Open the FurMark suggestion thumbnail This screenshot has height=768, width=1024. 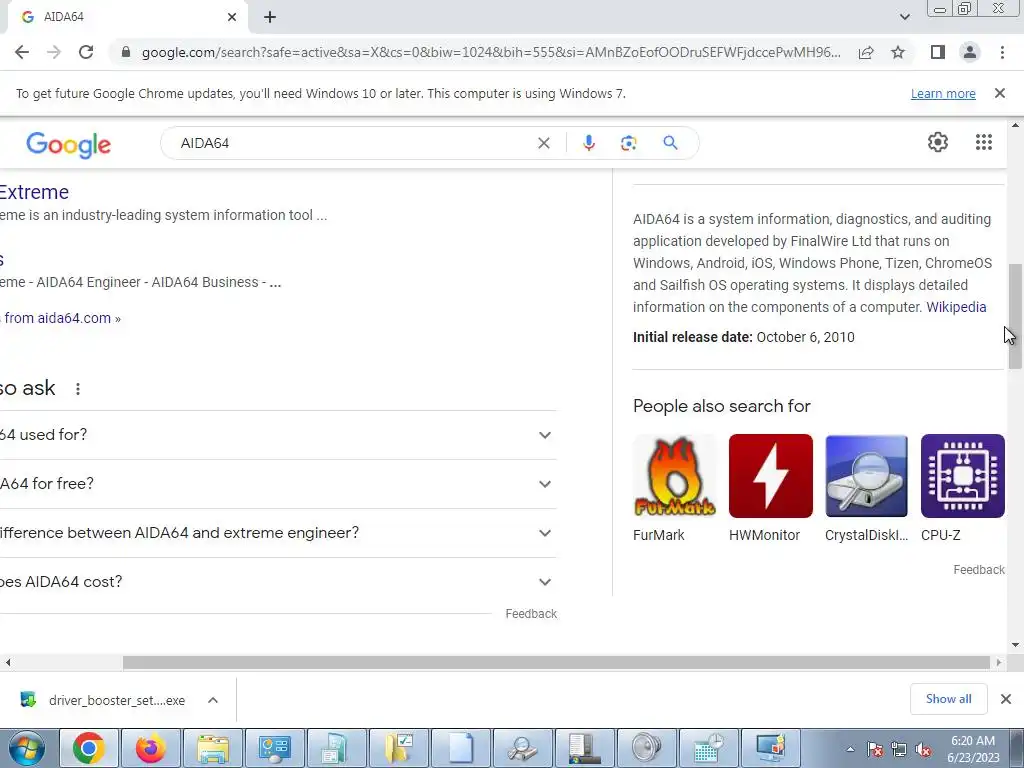[x=675, y=476]
